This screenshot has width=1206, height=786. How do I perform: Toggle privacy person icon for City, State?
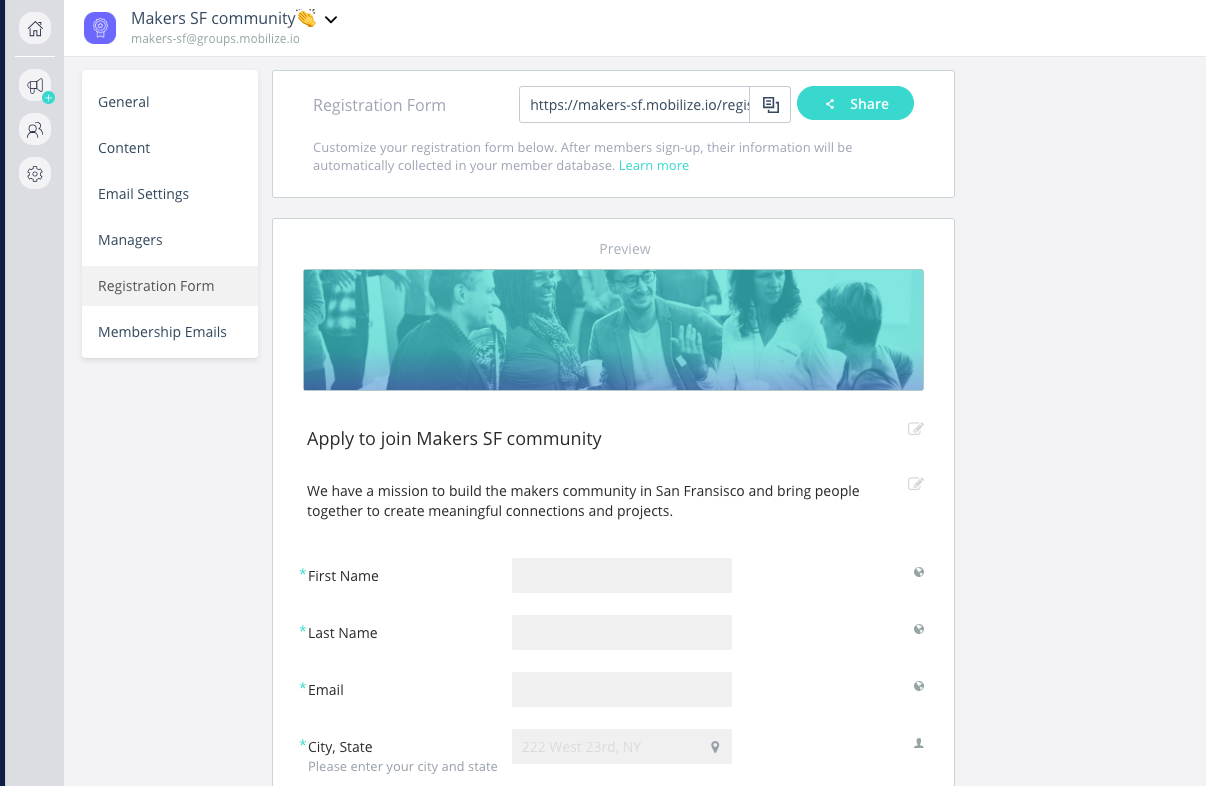pyautogui.click(x=919, y=743)
